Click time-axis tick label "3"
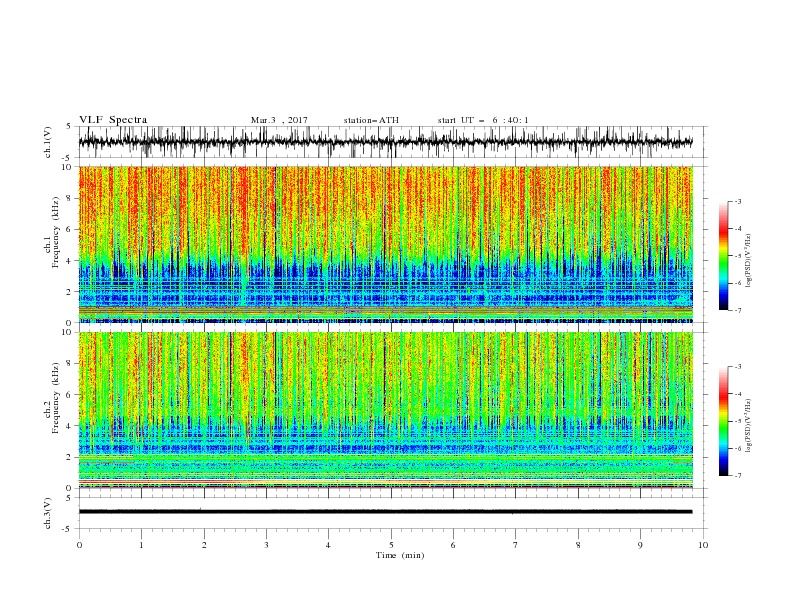The height and width of the screenshot is (612, 792). 266,545
